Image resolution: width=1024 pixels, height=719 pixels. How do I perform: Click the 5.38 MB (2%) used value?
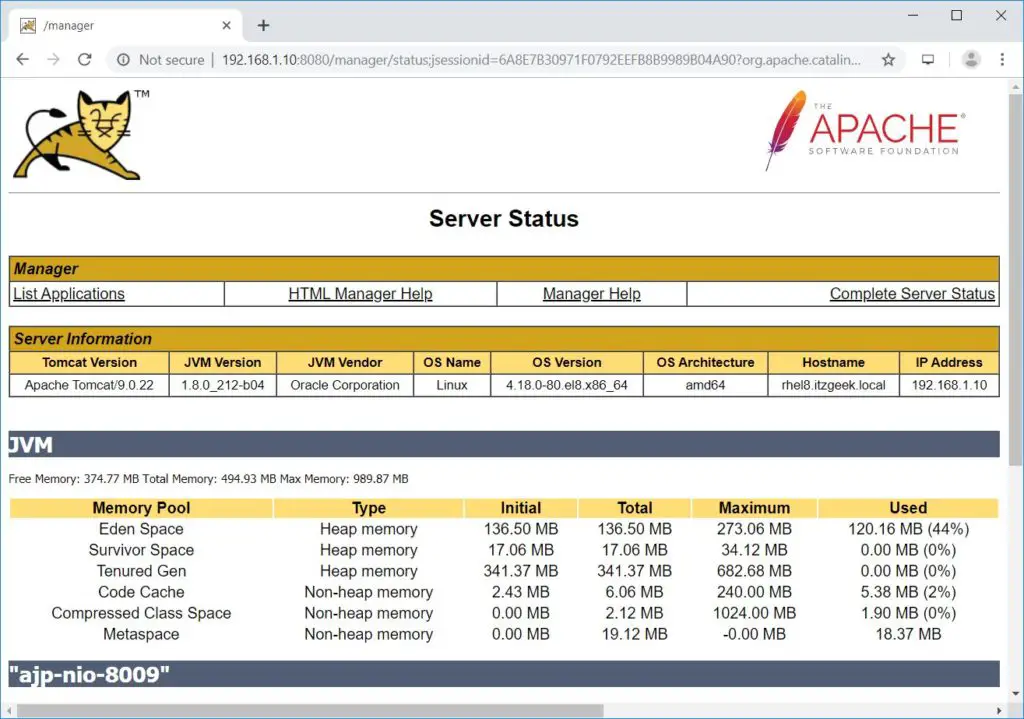point(908,592)
